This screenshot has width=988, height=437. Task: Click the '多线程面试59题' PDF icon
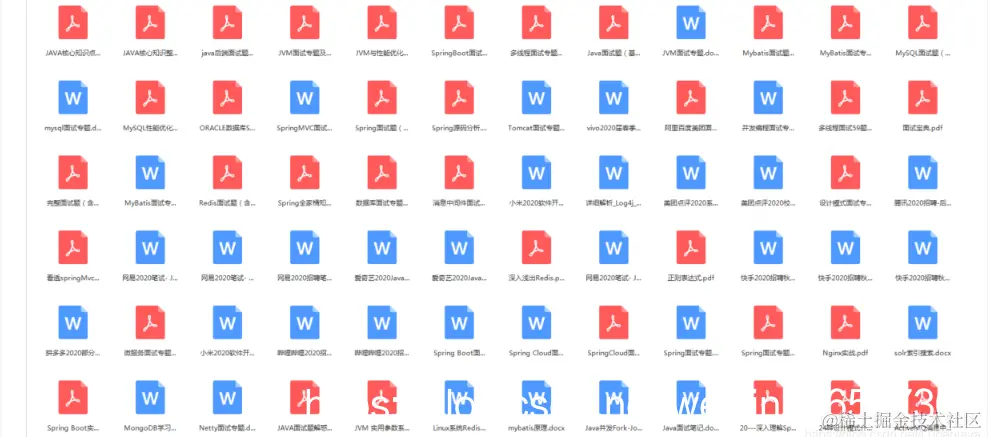pos(846,97)
